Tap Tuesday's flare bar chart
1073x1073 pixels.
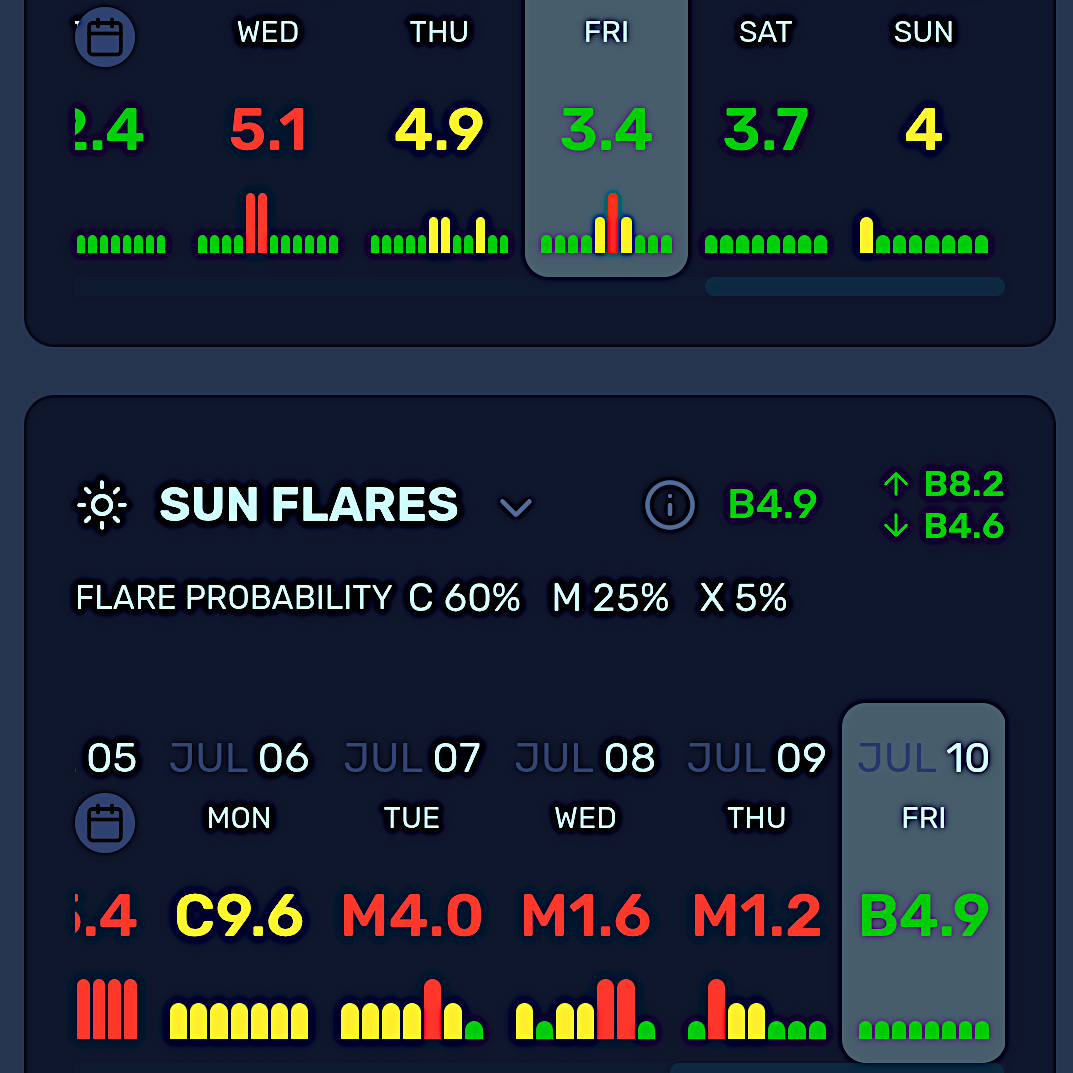412,1009
